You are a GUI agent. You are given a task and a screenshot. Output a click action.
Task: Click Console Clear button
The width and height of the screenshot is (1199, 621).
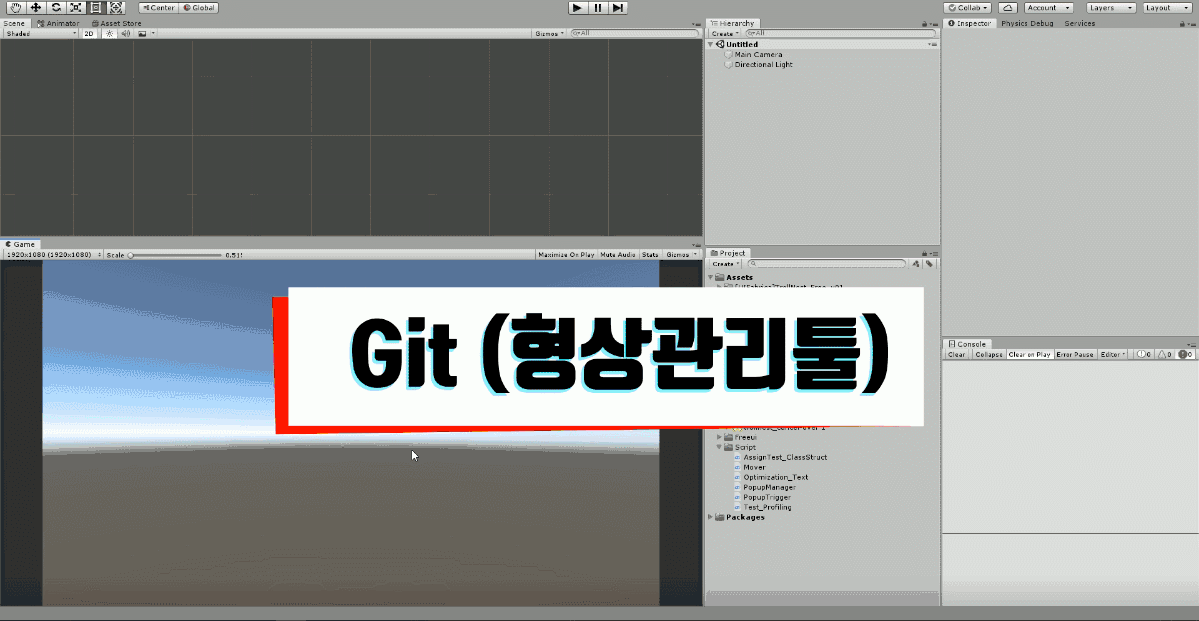(x=957, y=355)
